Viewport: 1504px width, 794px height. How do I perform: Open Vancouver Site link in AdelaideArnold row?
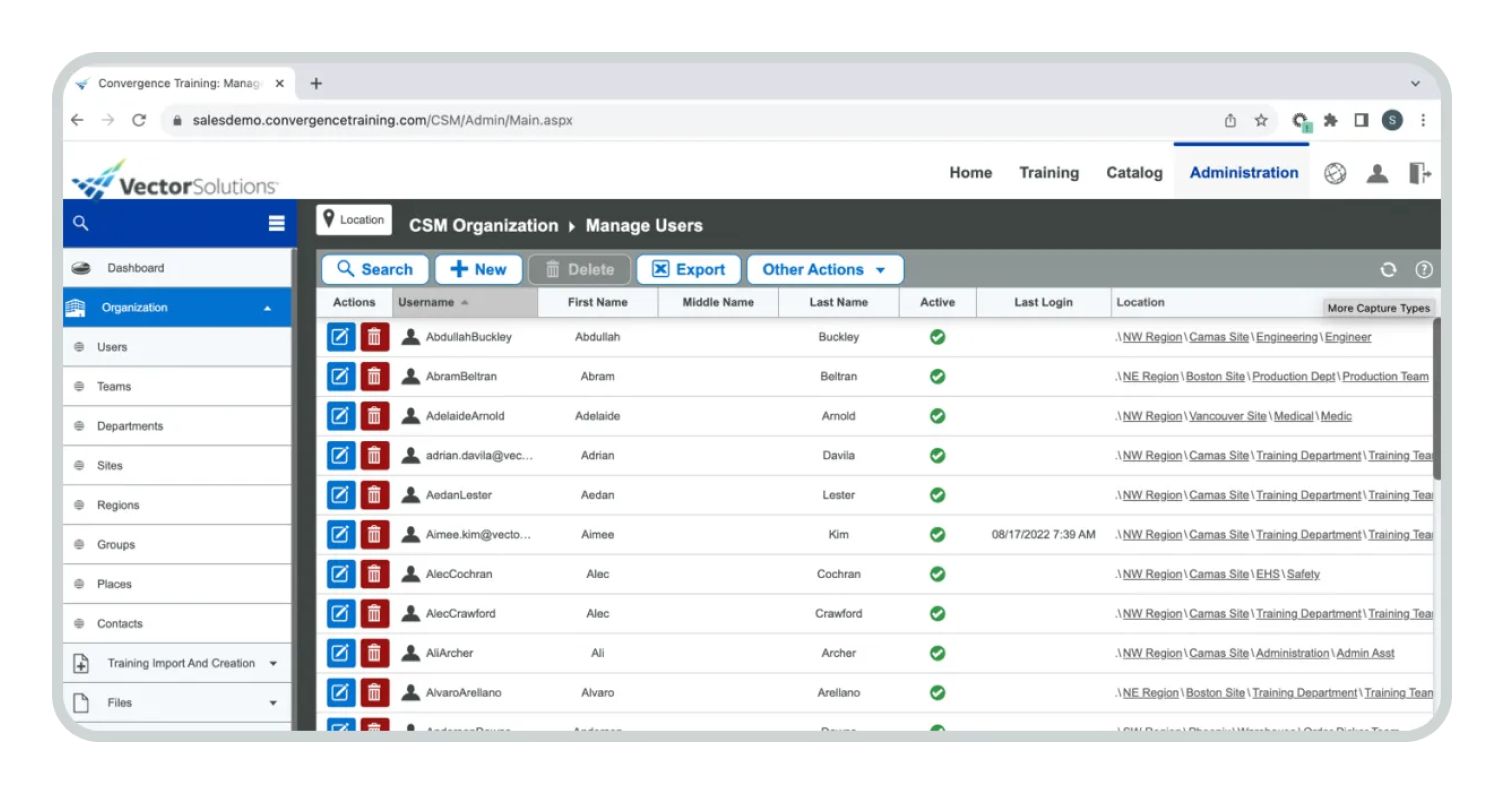click(x=1228, y=416)
